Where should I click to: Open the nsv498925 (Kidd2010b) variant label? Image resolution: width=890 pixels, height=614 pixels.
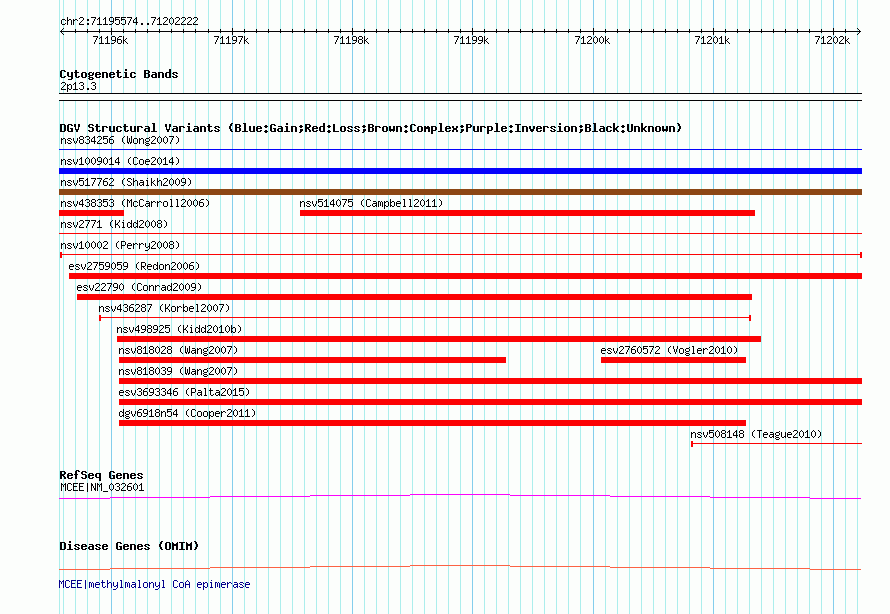coord(179,329)
